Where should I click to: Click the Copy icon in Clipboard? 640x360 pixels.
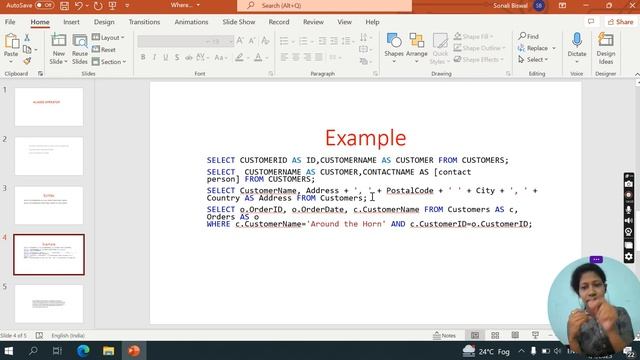[x=27, y=49]
